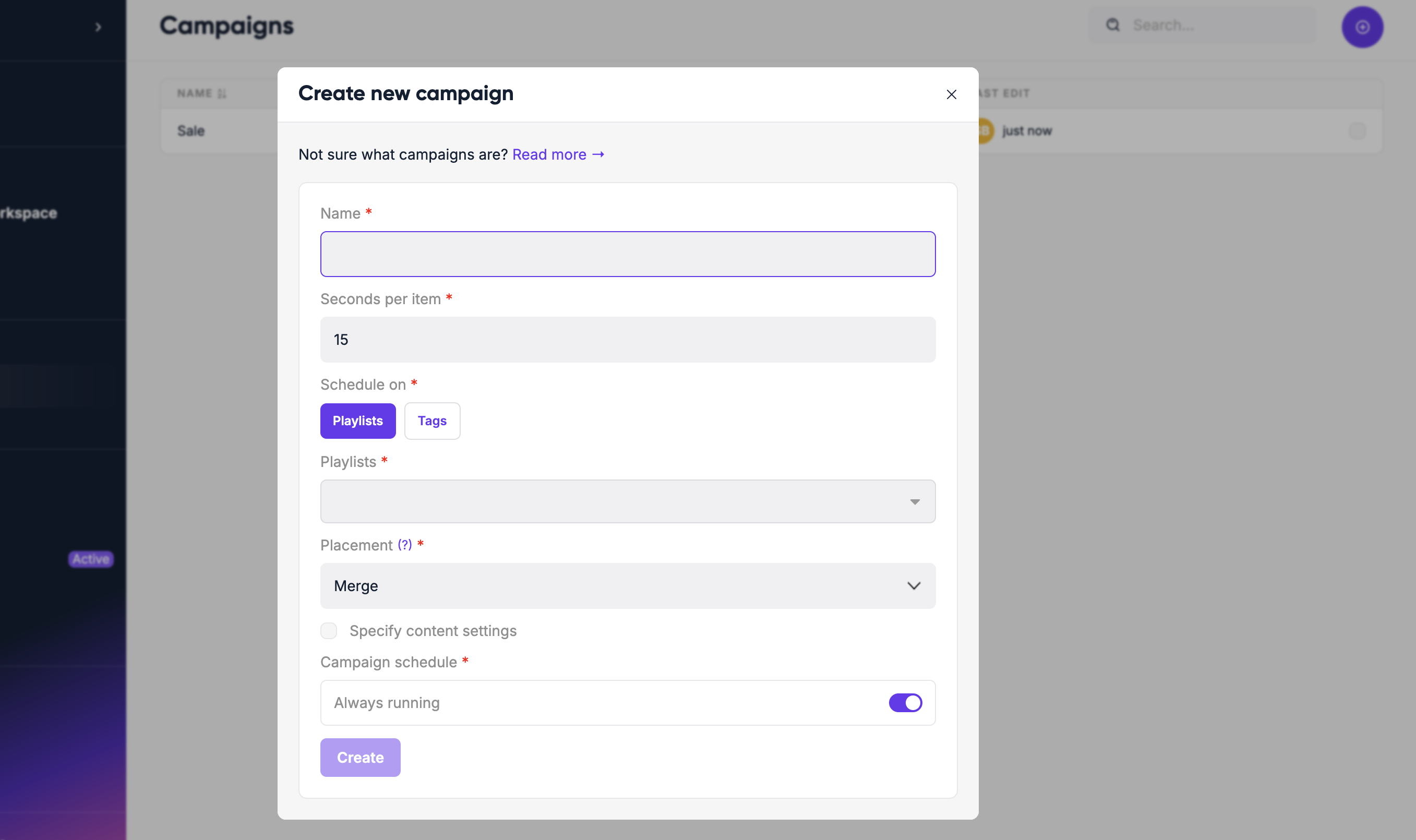
Task: Toggle the switch at the end of Sale row
Action: coord(1358,131)
